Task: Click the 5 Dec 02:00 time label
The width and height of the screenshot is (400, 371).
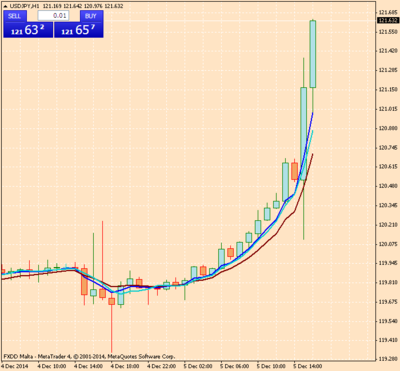Action: click(199, 366)
